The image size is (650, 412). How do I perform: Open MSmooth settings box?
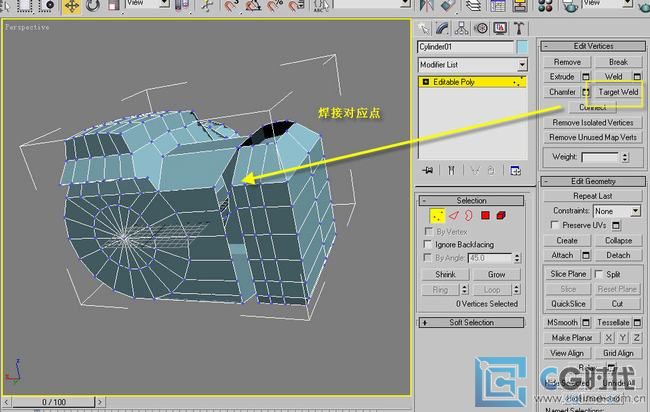click(x=586, y=322)
